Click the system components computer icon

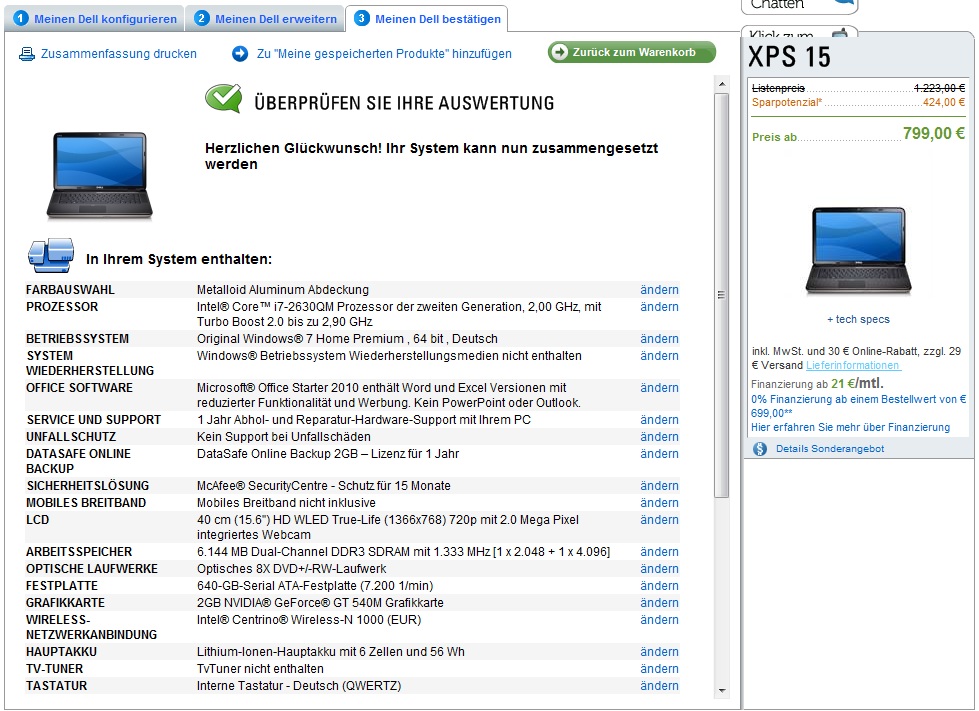coord(51,256)
